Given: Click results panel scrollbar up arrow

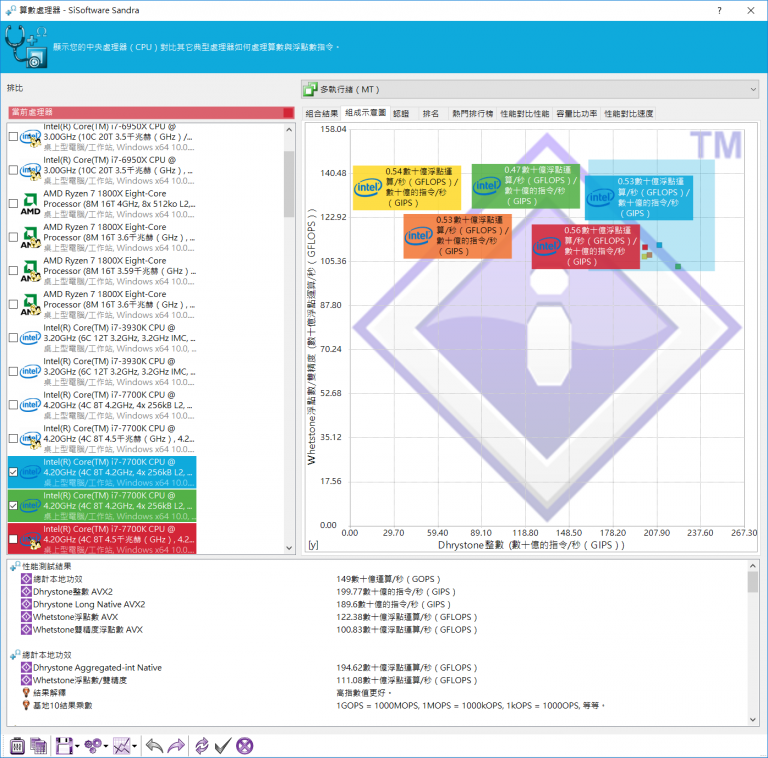Looking at the screenshot, I should 753,566.
